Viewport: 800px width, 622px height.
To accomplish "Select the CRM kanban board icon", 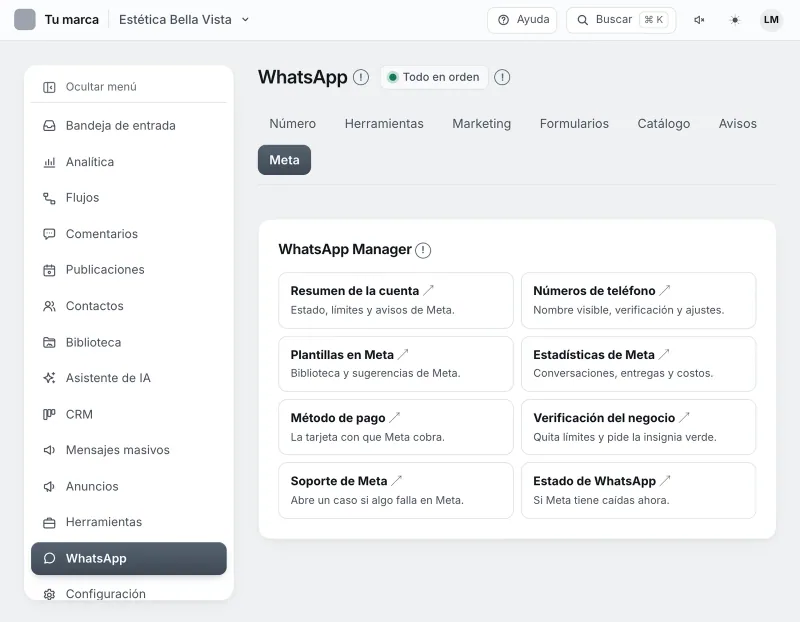I will click(49, 414).
